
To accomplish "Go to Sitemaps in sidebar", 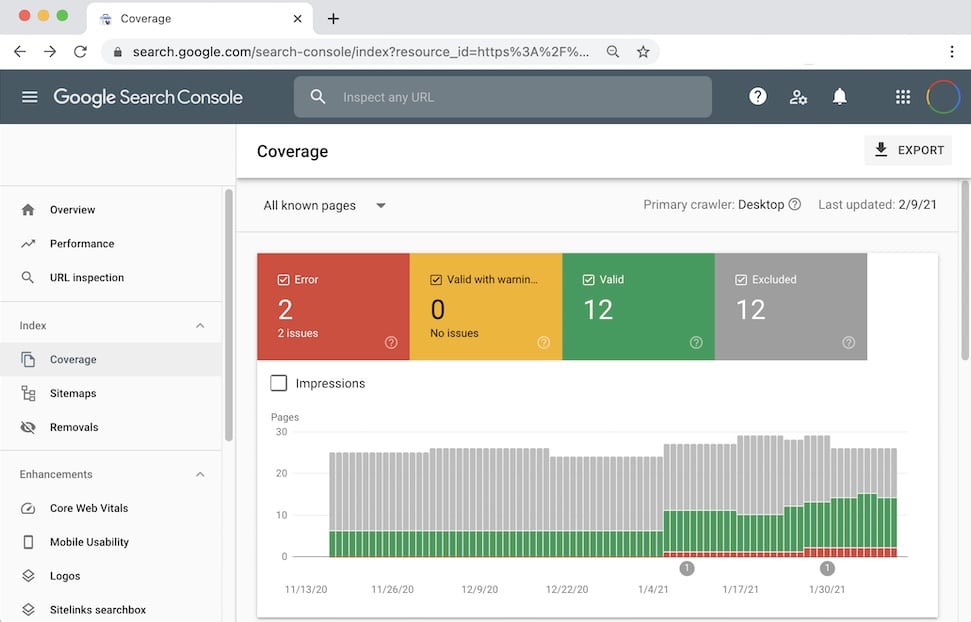I will pyautogui.click(x=73, y=393).
